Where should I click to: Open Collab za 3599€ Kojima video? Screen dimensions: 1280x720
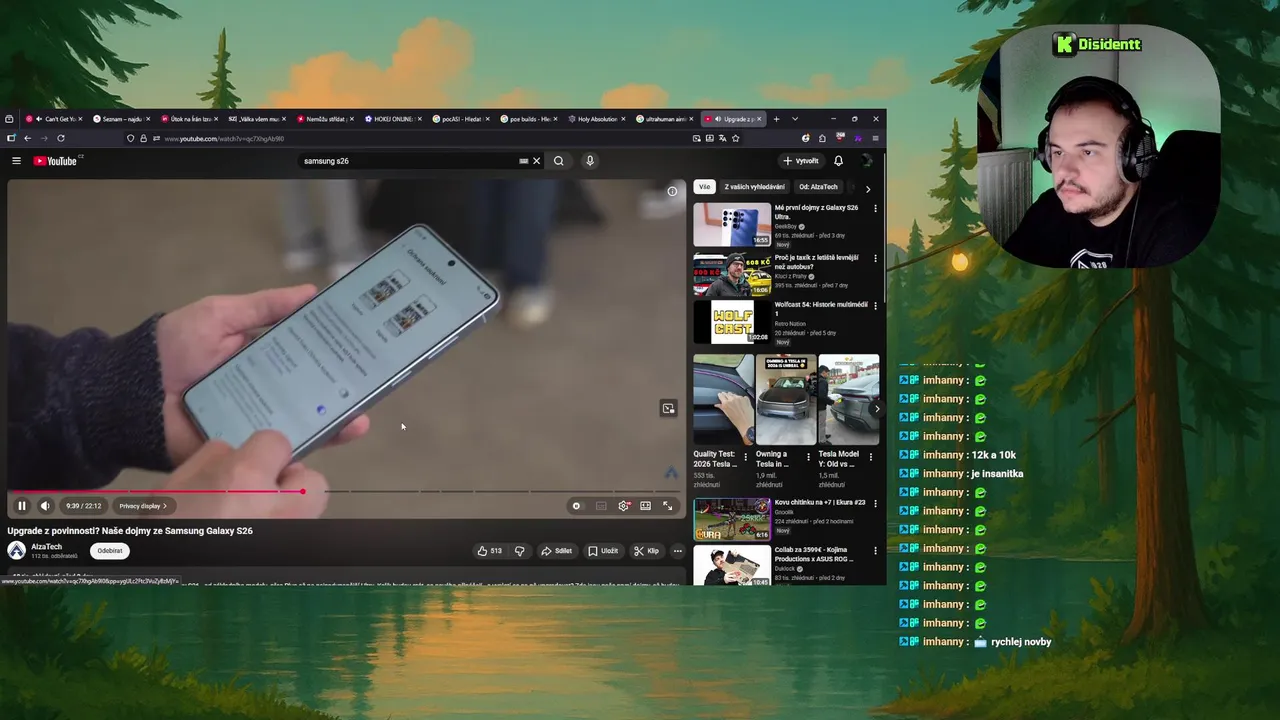pos(732,566)
